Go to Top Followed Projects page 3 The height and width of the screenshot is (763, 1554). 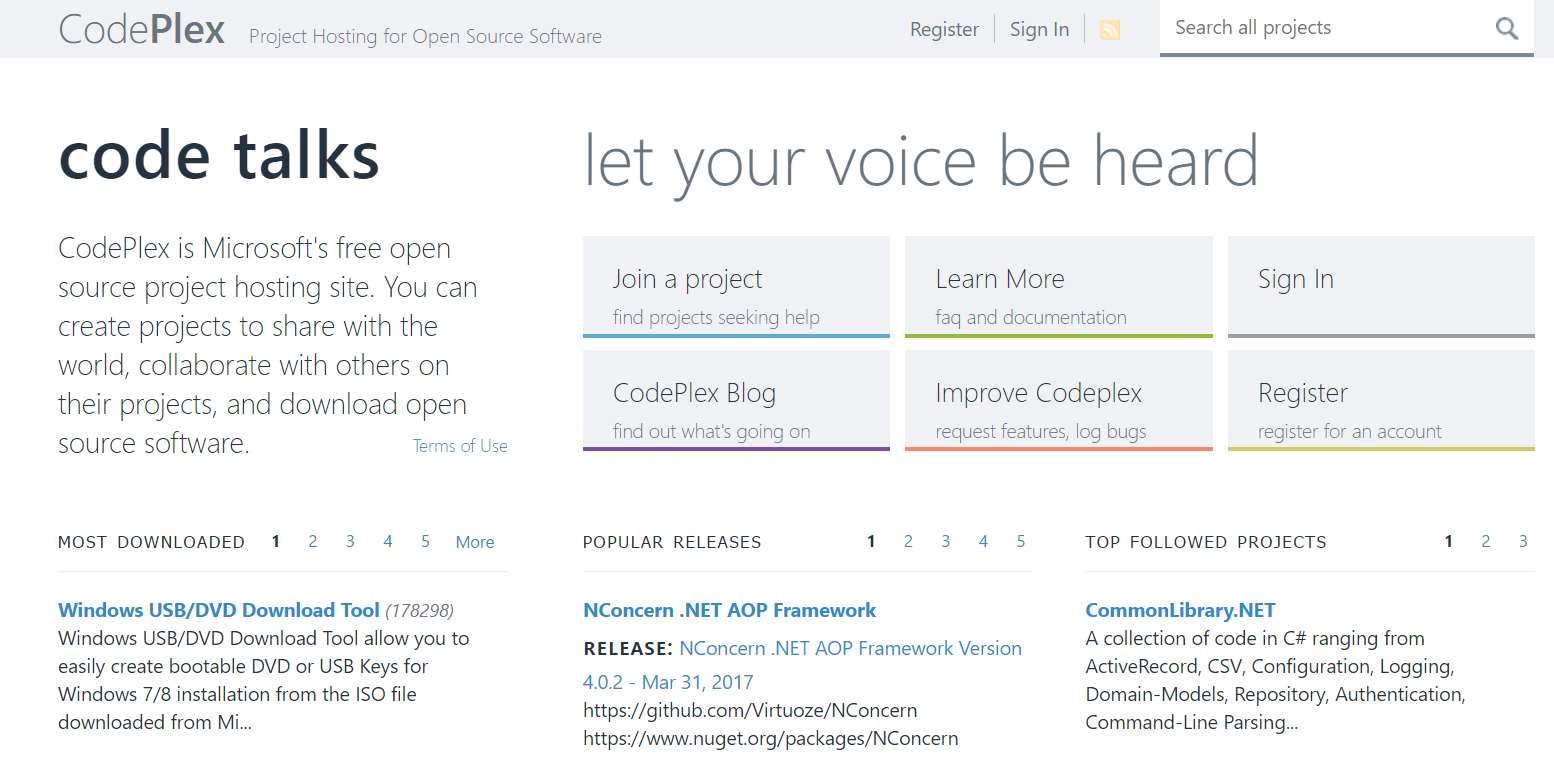[1523, 541]
